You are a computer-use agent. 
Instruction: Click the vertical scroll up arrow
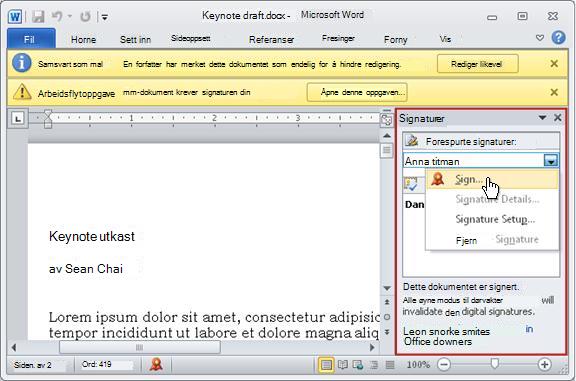386,136
